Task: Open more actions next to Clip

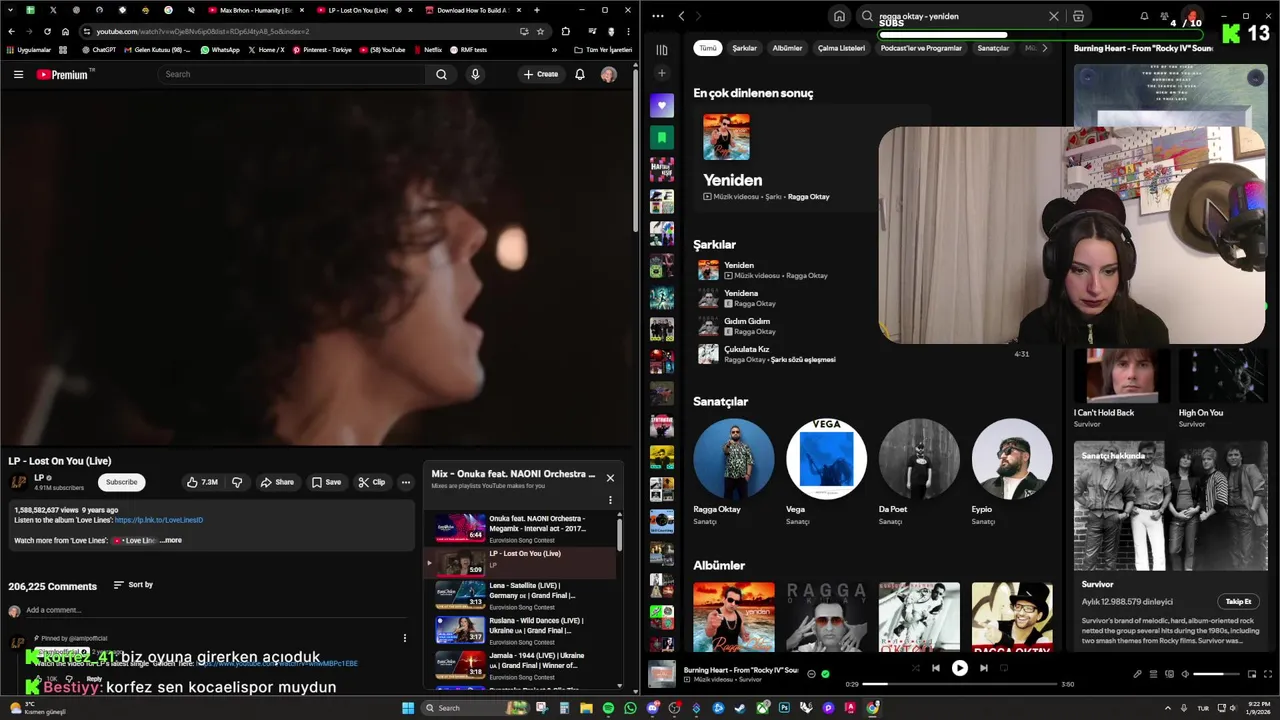Action: pos(406,482)
